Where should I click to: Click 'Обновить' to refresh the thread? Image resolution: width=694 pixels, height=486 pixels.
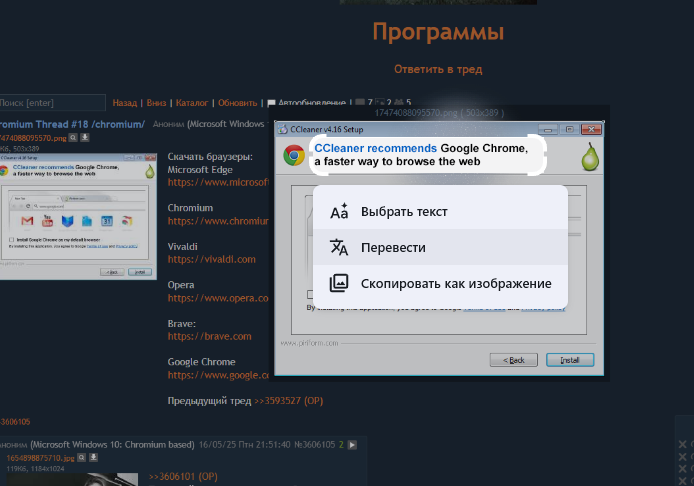(237, 103)
